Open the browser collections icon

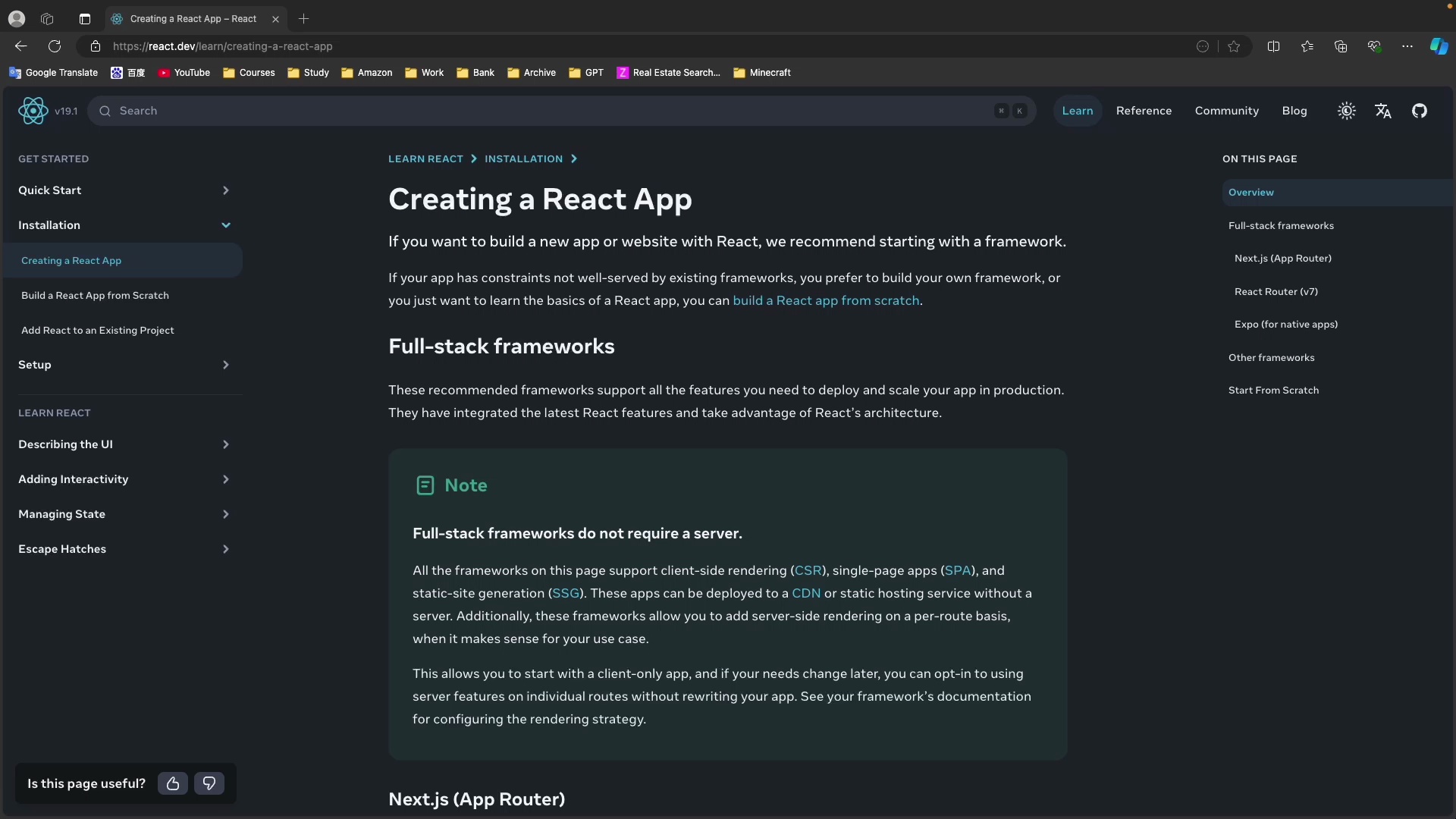pos(1341,46)
